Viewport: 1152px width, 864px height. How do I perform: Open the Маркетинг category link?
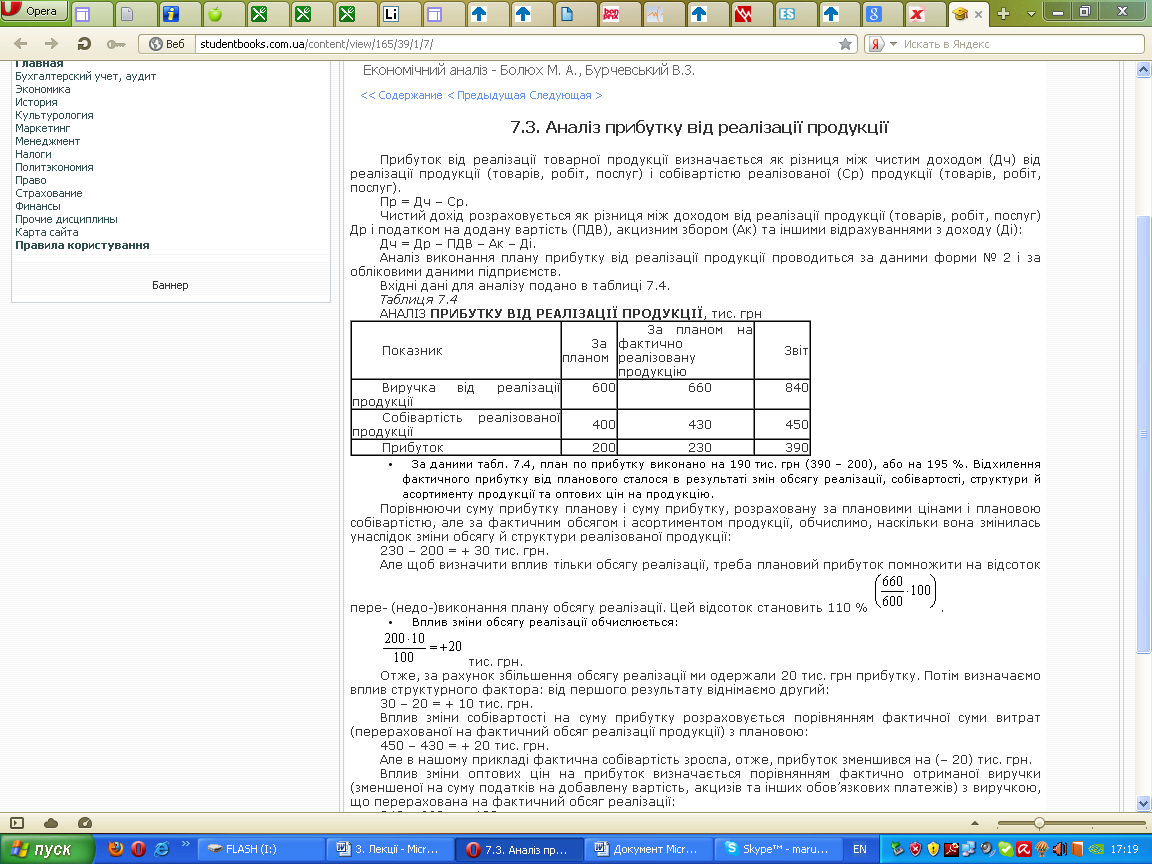click(43, 128)
